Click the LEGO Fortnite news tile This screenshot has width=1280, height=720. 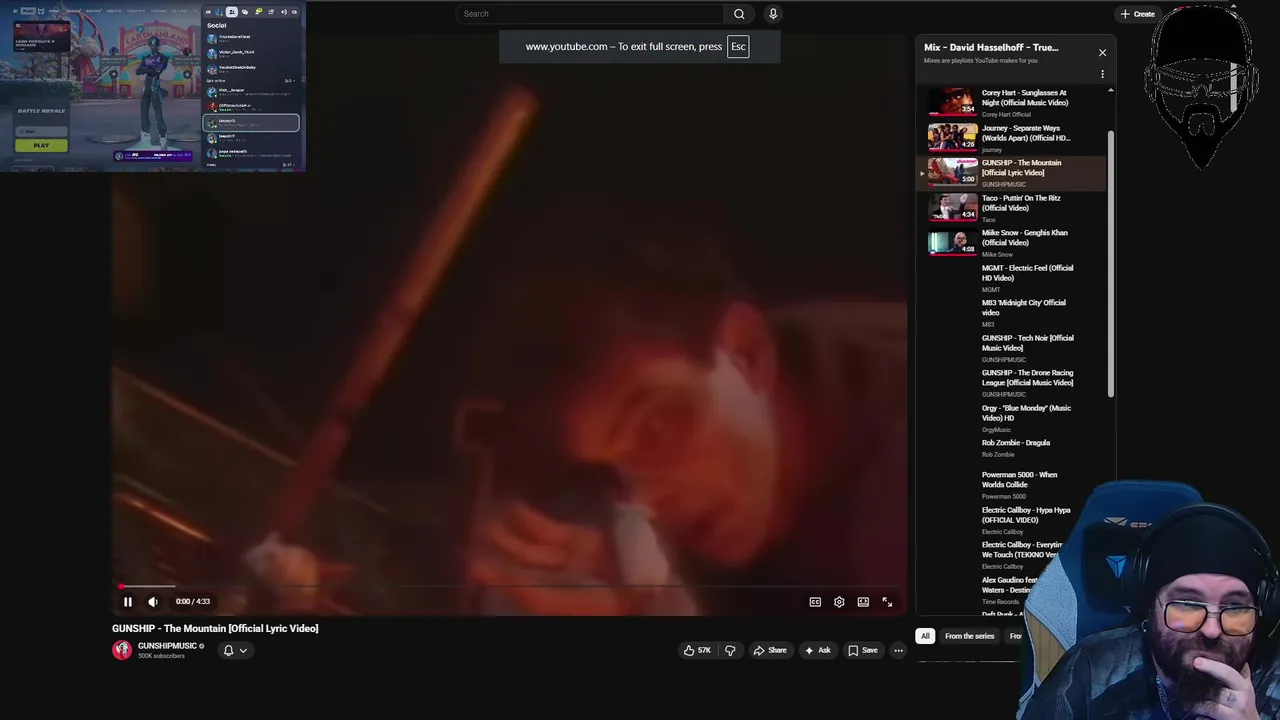click(42, 36)
